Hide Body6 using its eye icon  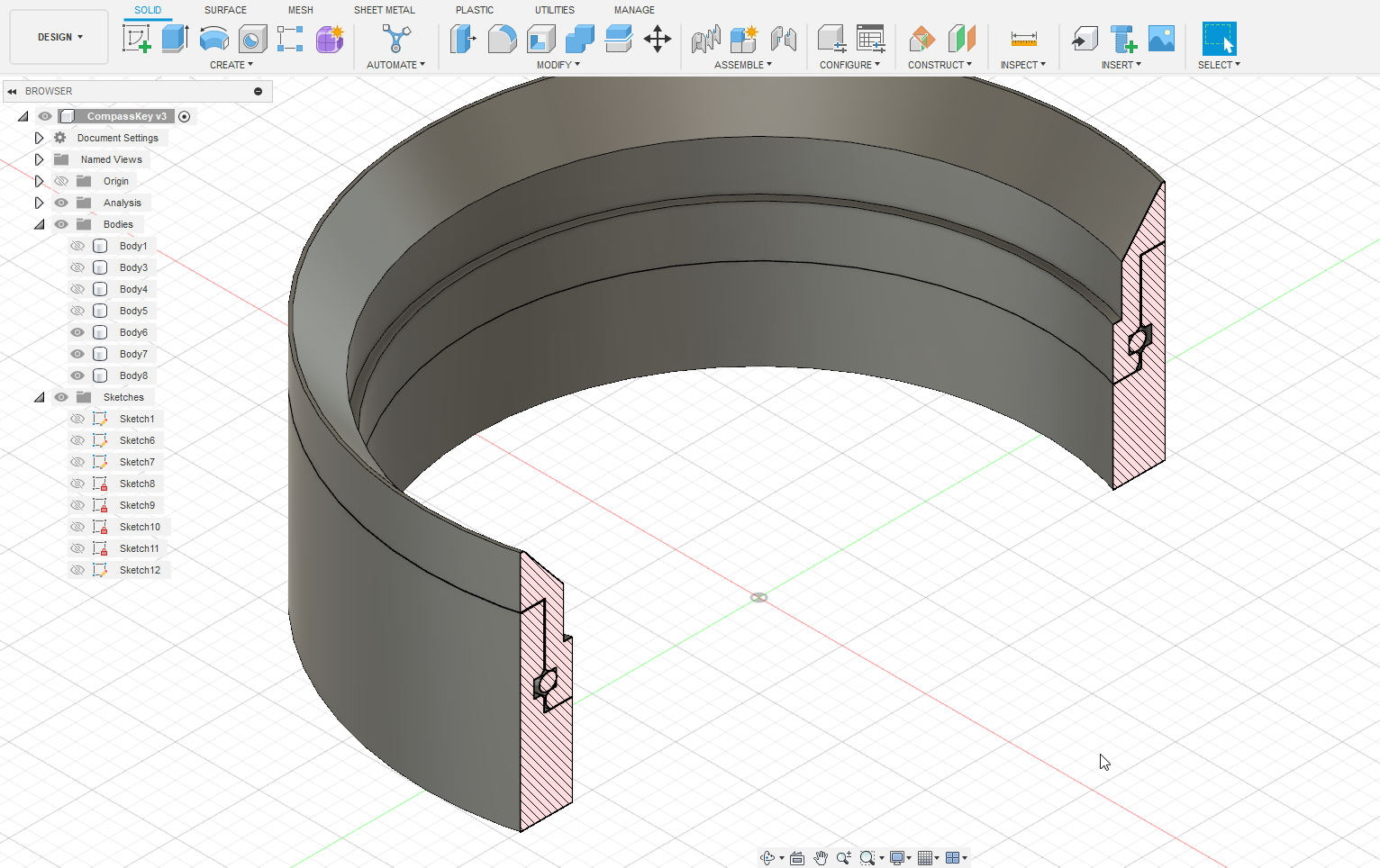click(x=77, y=332)
